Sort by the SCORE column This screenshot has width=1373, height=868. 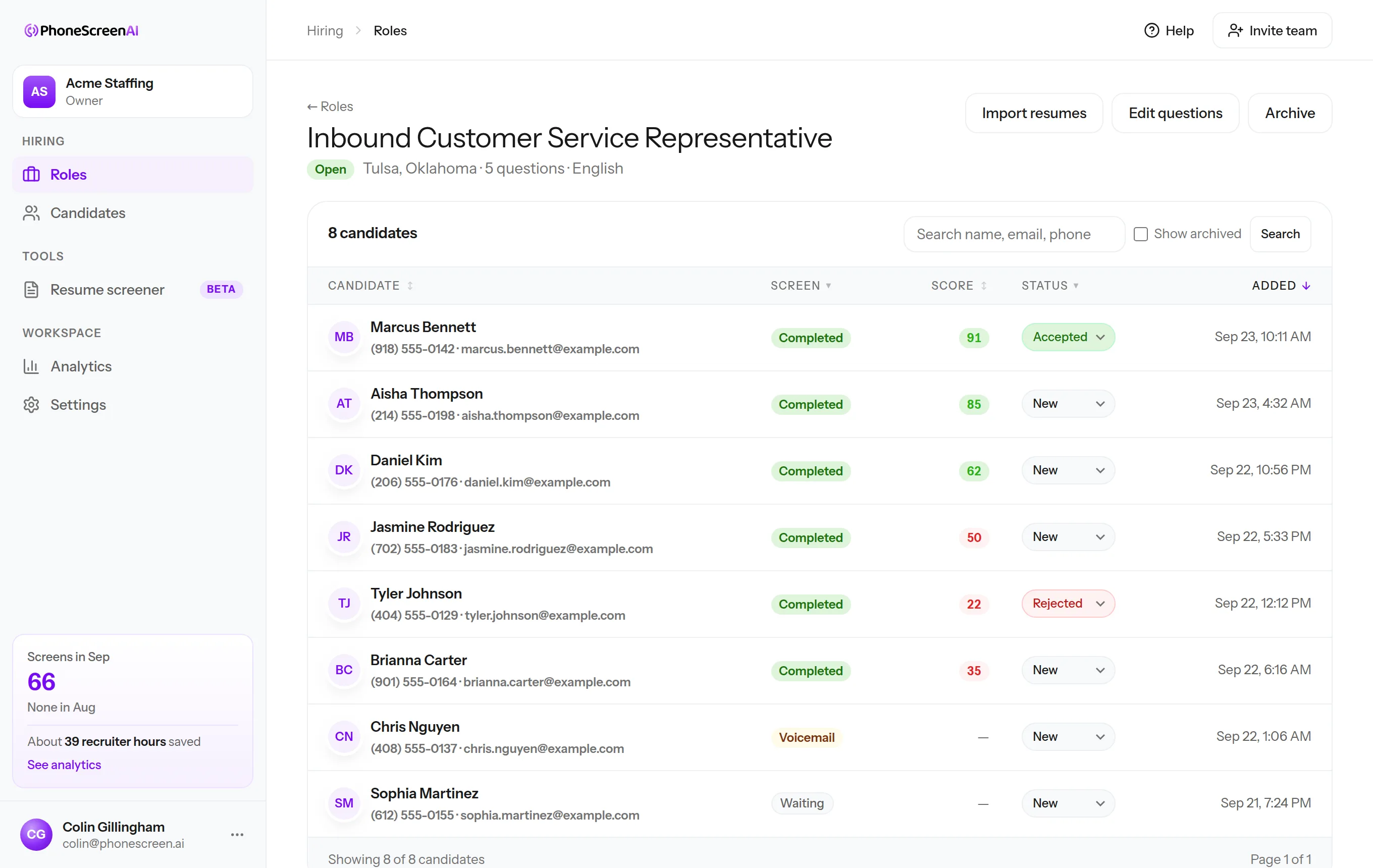959,286
